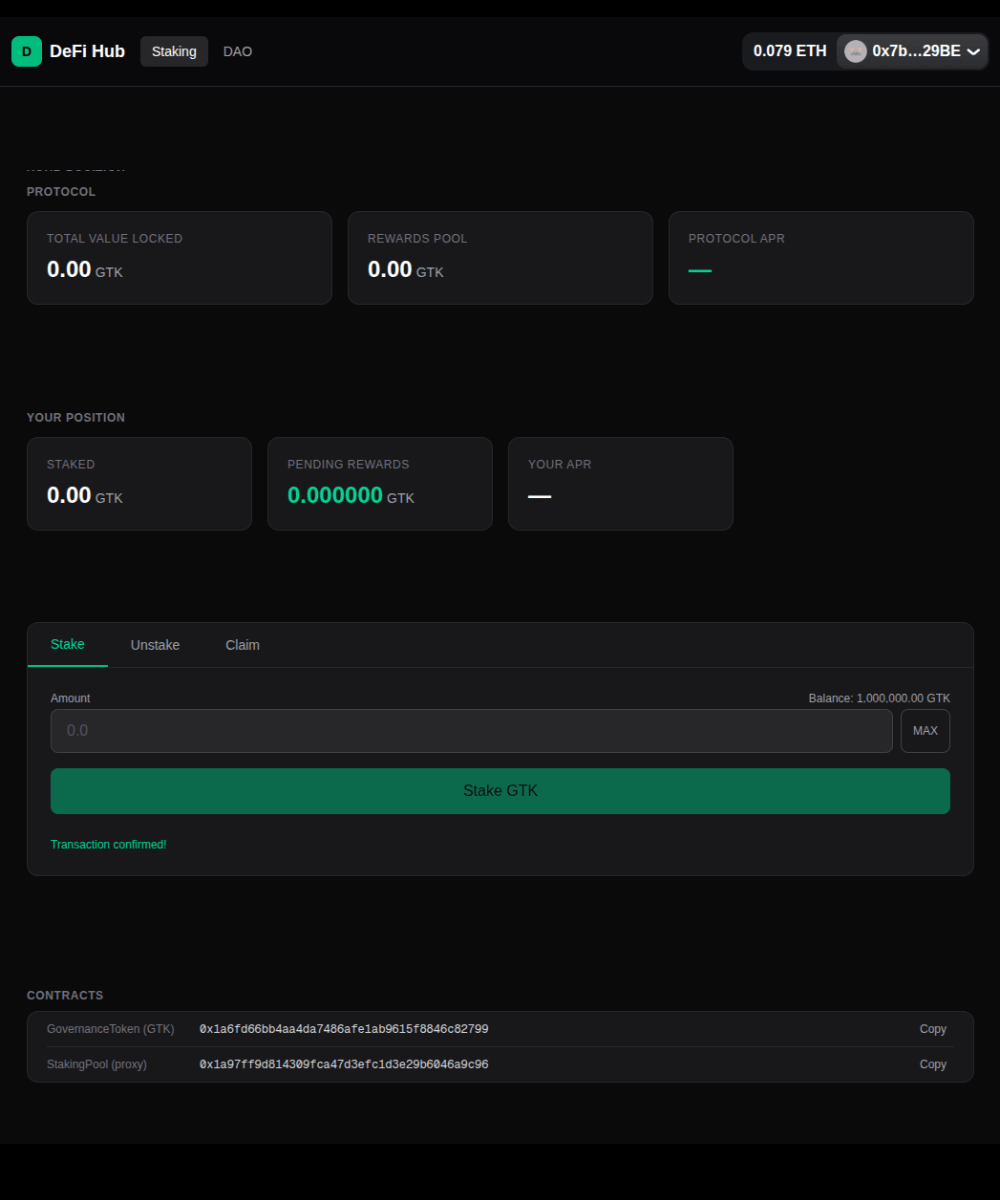Click the CONTRACTS section heading
Image resolution: width=1000 pixels, height=1200 pixels.
click(x=65, y=996)
